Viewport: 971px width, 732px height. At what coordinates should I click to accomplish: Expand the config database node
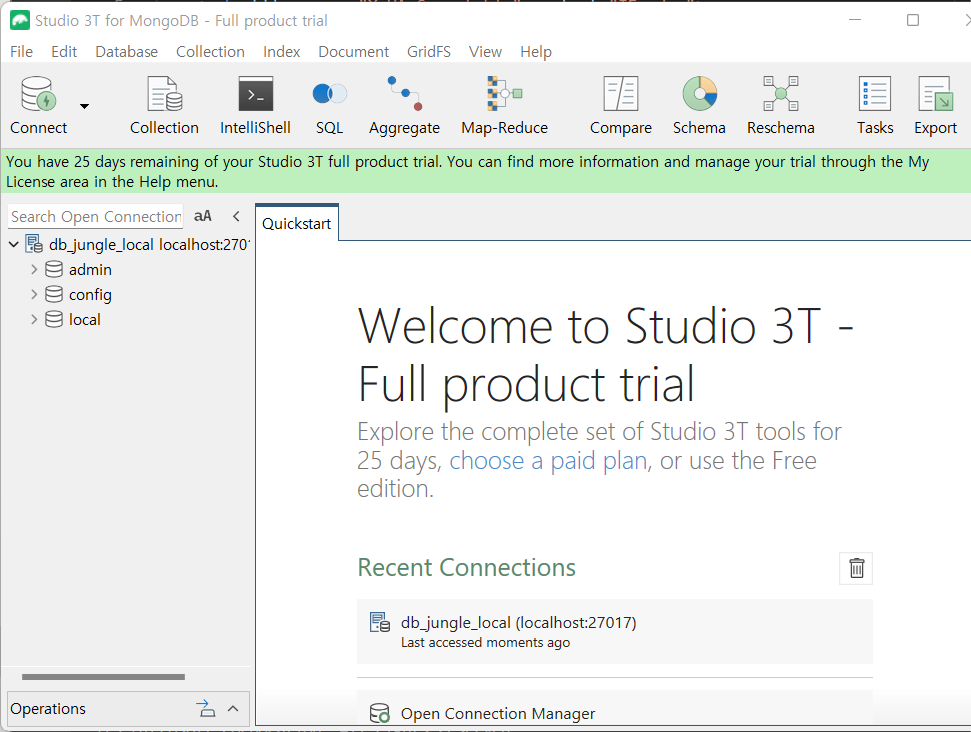[x=34, y=294]
